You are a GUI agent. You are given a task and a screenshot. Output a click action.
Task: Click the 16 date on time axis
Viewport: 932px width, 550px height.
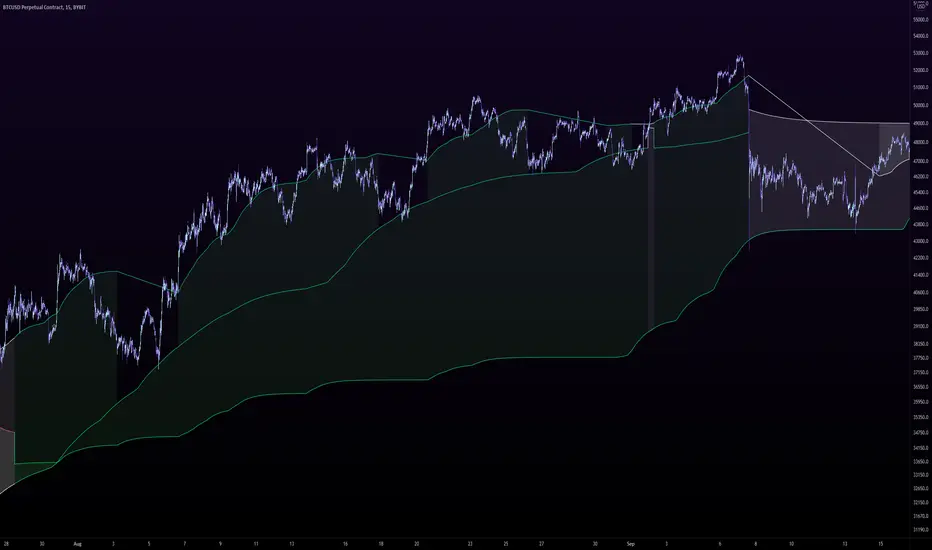pyautogui.click(x=345, y=543)
